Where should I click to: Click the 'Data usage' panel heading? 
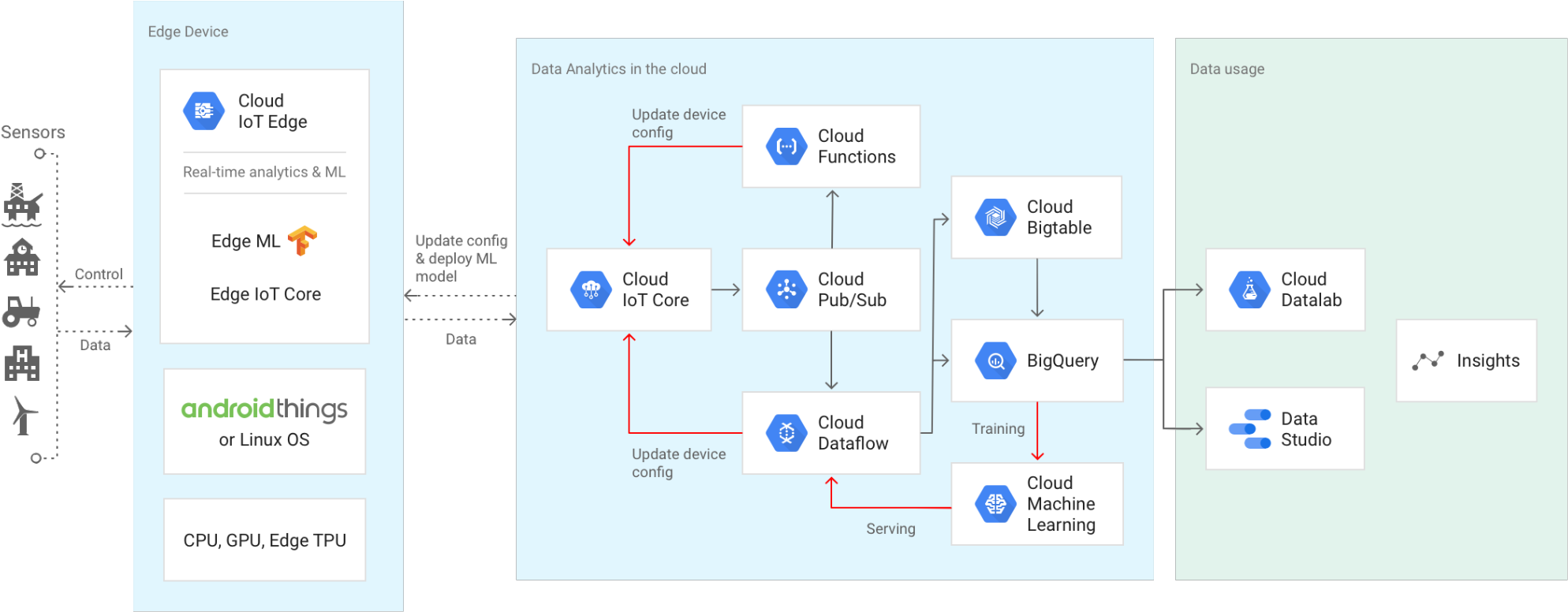point(1226,69)
